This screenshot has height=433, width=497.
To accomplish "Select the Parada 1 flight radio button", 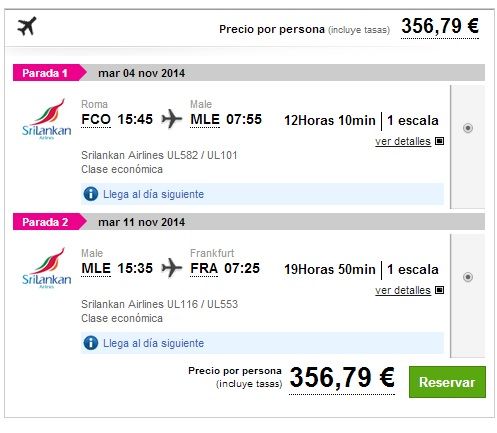I will 468,128.
